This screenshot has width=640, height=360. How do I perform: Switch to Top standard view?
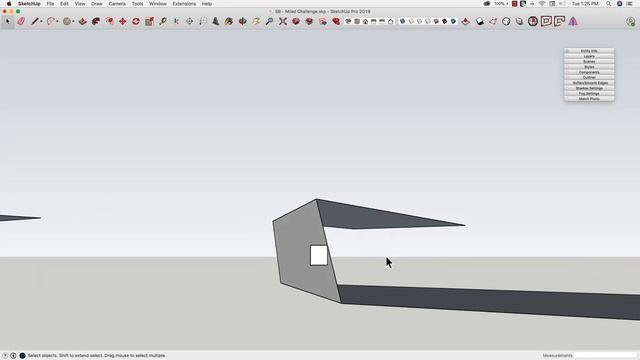pos(357,21)
